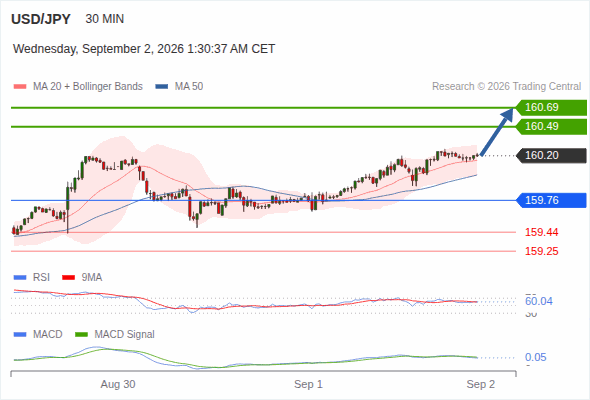Click the RSI value 60.04

539,301
